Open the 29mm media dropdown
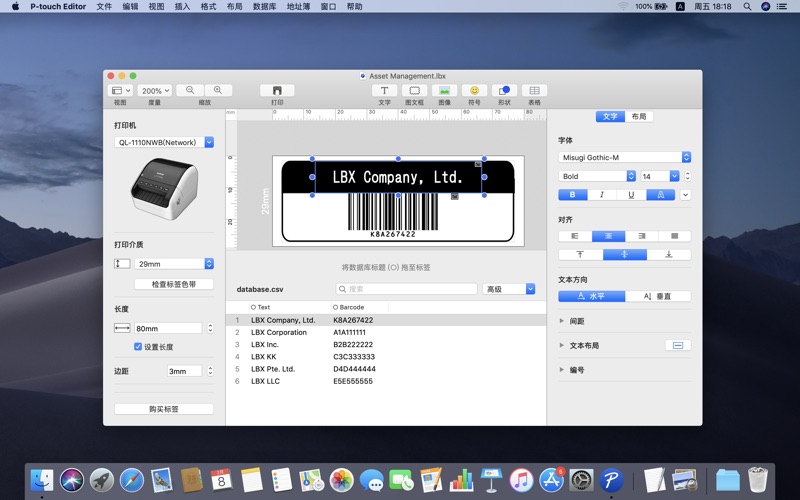This screenshot has width=800, height=500. [x=209, y=264]
